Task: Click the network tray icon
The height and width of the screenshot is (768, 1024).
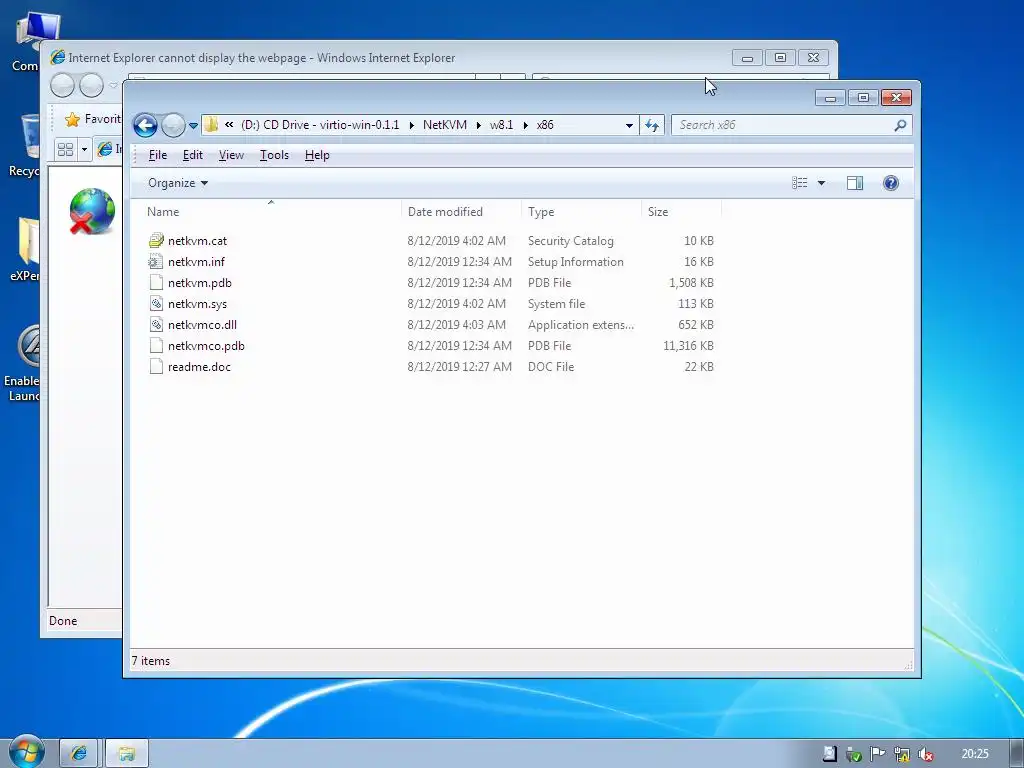Action: coord(901,754)
